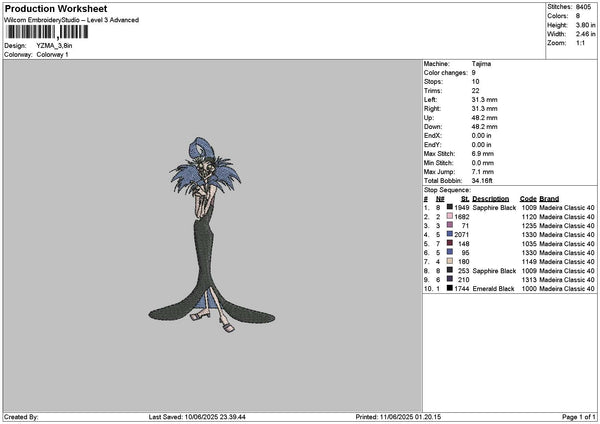This screenshot has height=424, width=600.
Task: Select the stop 2 light pink color swatch
Action: (450, 216)
